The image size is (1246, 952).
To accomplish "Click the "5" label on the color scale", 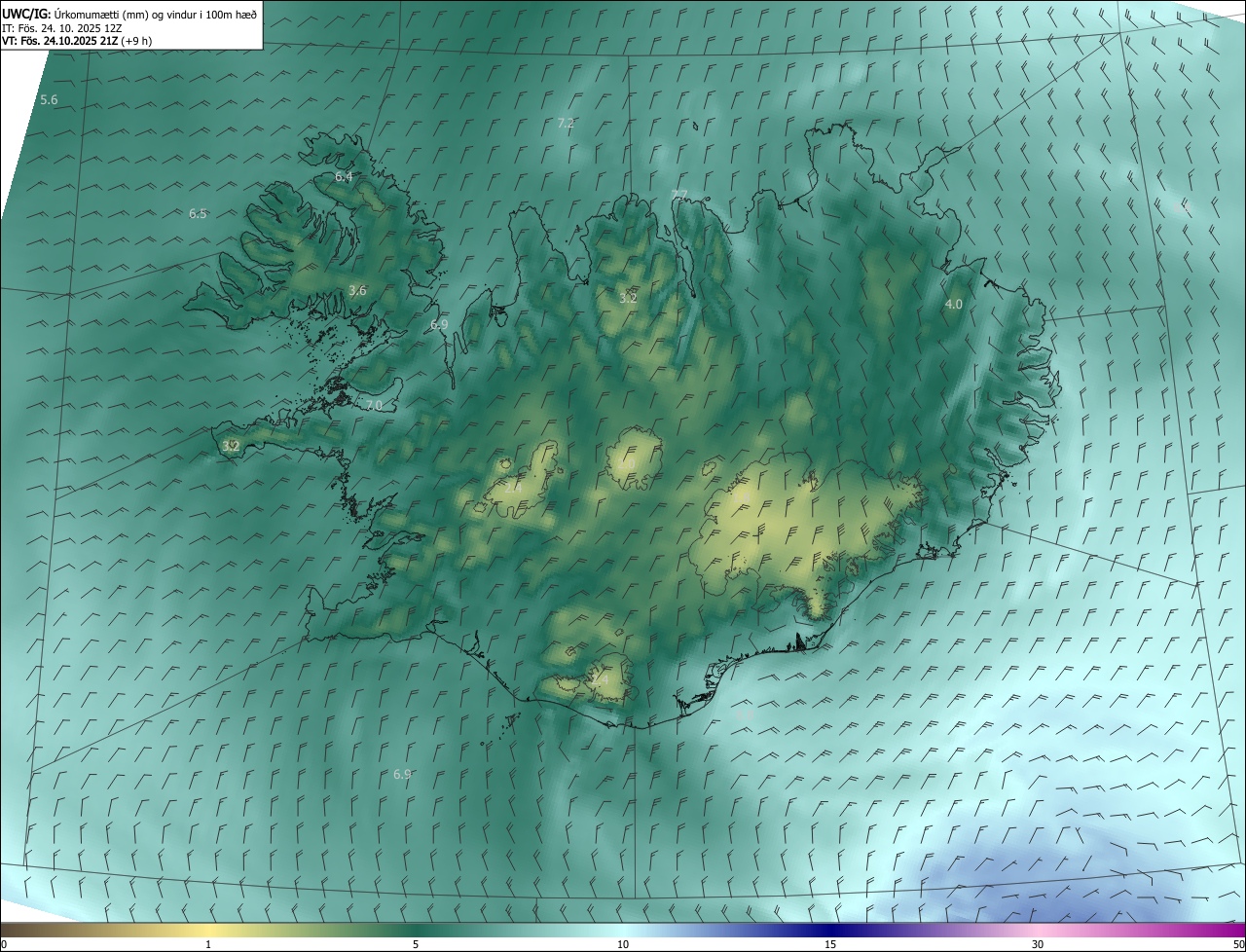I will pyautogui.click(x=416, y=944).
